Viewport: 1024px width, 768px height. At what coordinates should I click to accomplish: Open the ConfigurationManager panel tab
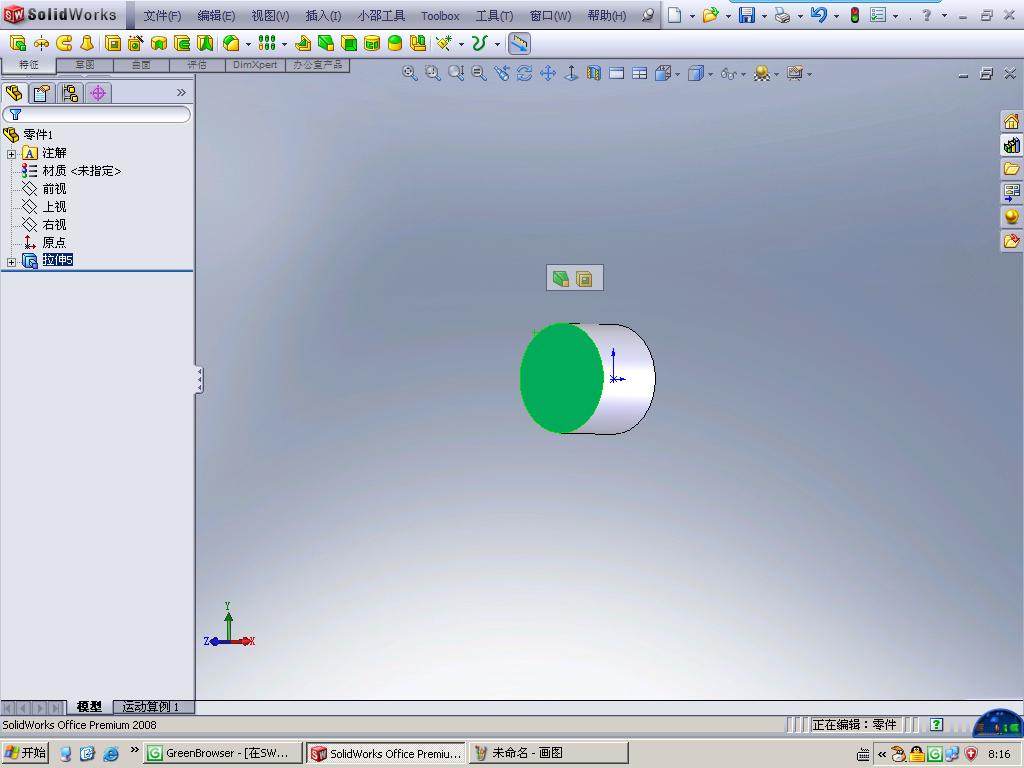click(x=70, y=93)
